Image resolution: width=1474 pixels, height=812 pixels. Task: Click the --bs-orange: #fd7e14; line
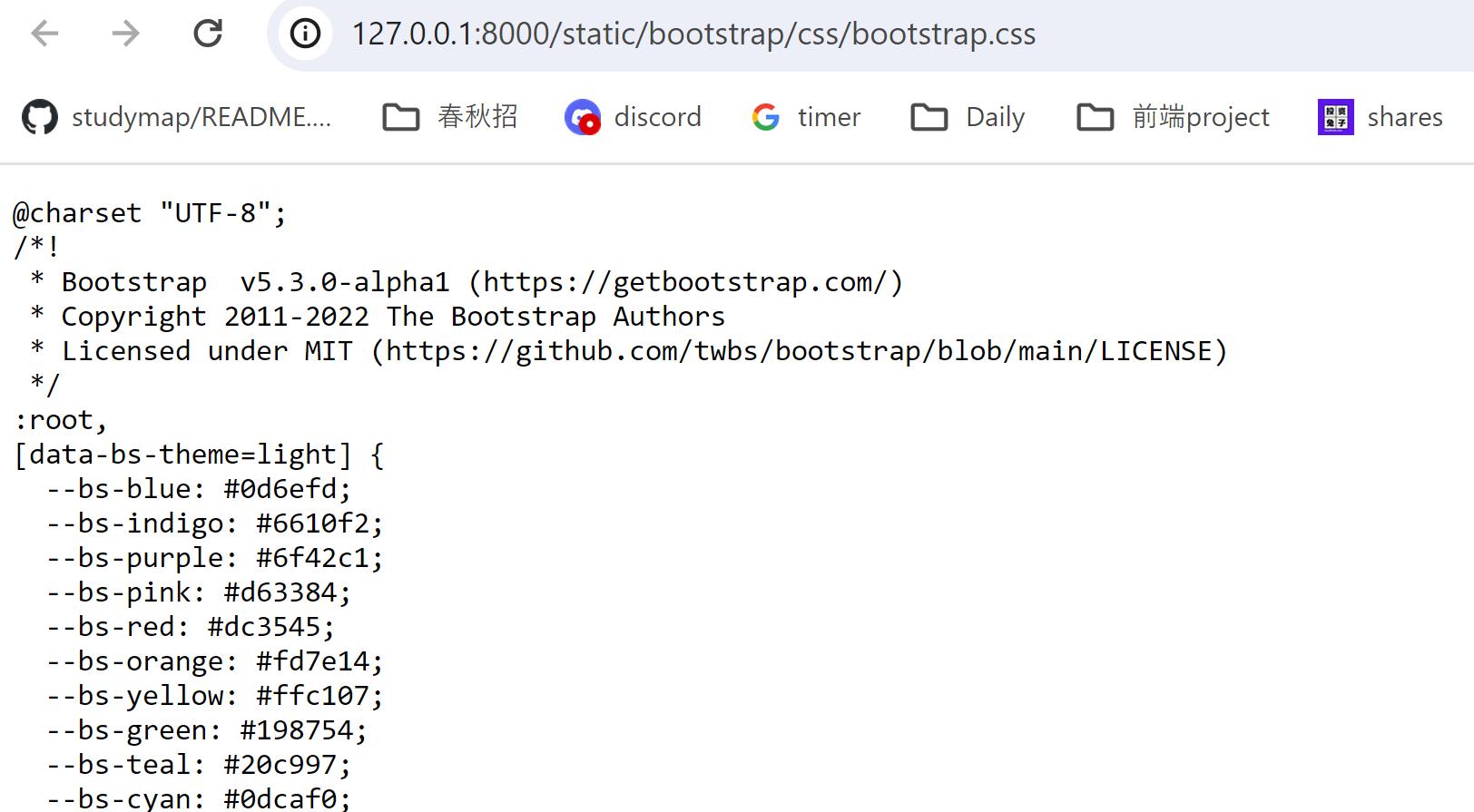(x=215, y=661)
